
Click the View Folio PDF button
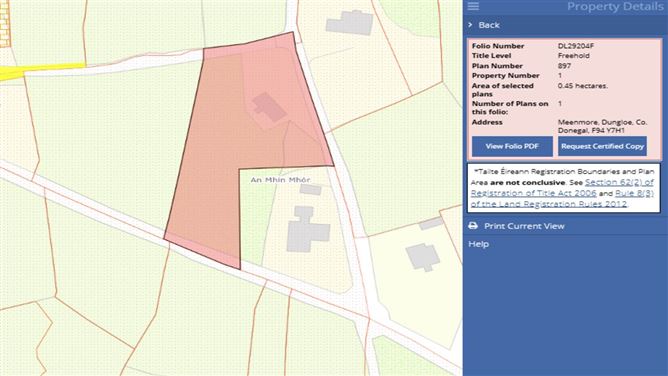point(512,146)
